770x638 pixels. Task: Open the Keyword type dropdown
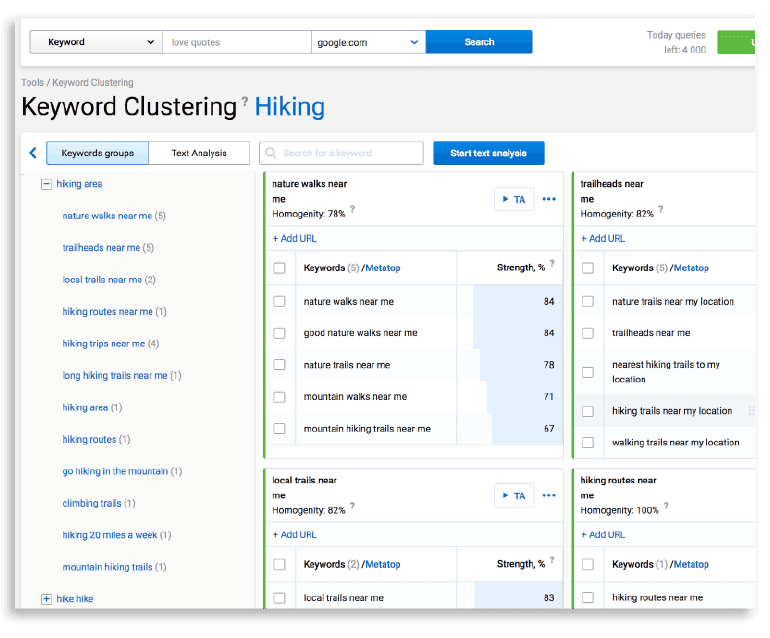tap(95, 42)
